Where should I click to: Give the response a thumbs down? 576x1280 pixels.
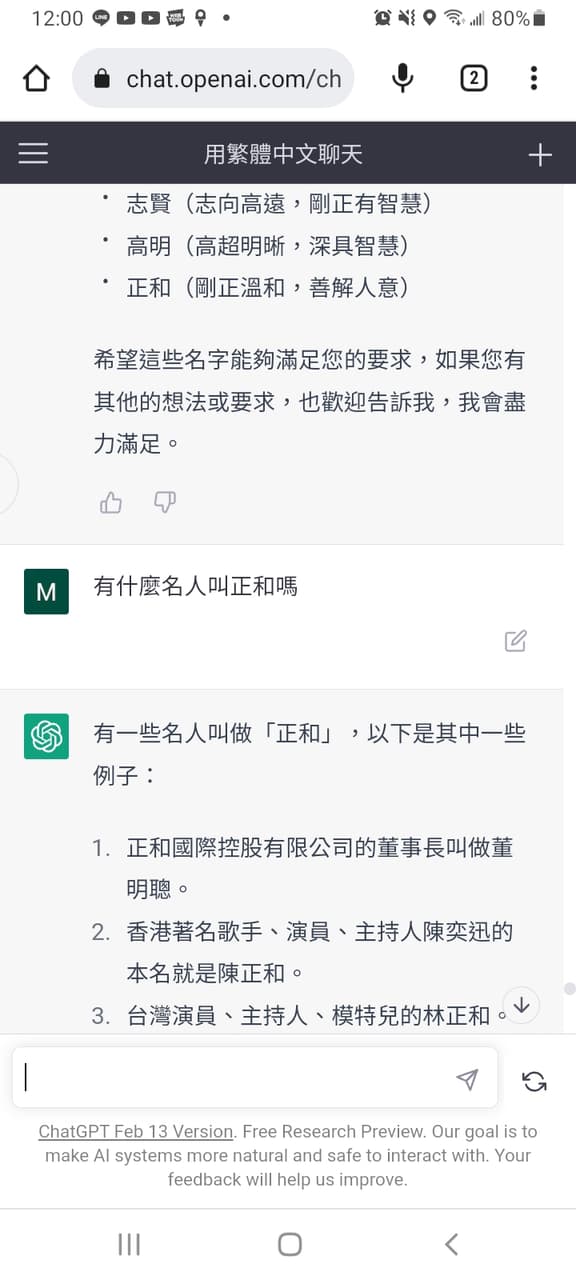coord(164,502)
